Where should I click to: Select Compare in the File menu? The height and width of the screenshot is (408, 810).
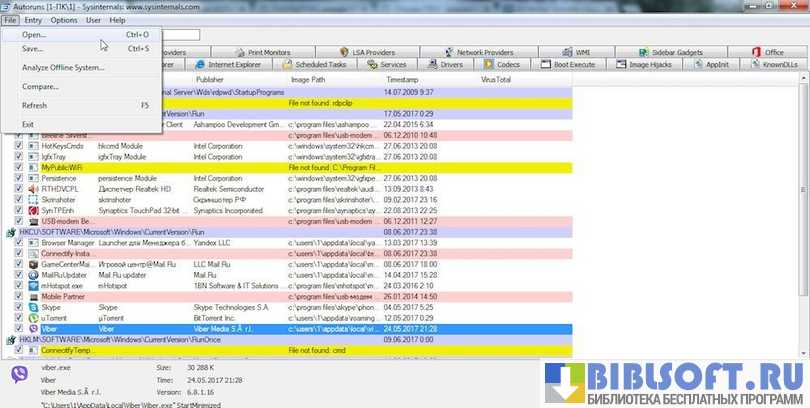40,86
